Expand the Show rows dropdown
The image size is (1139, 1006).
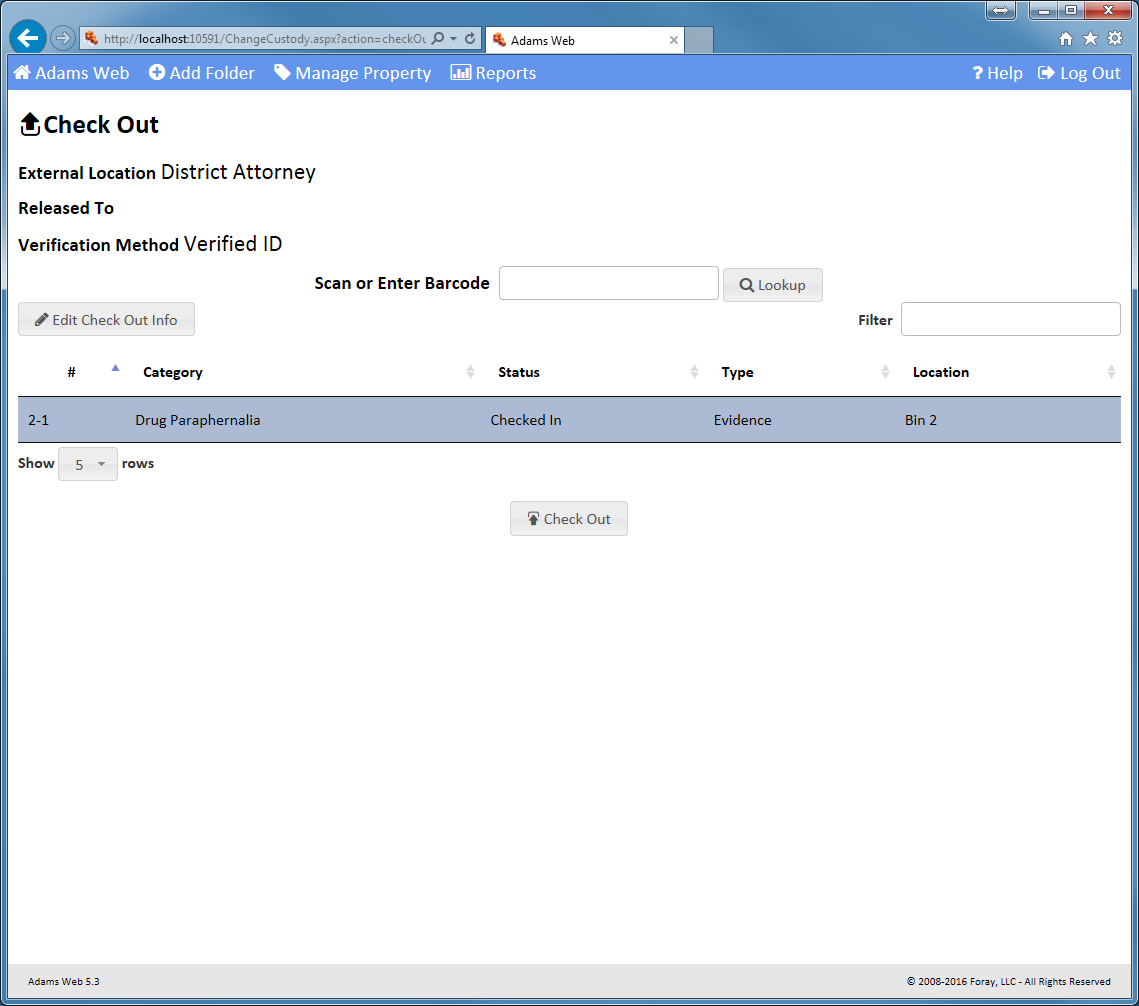click(88, 464)
